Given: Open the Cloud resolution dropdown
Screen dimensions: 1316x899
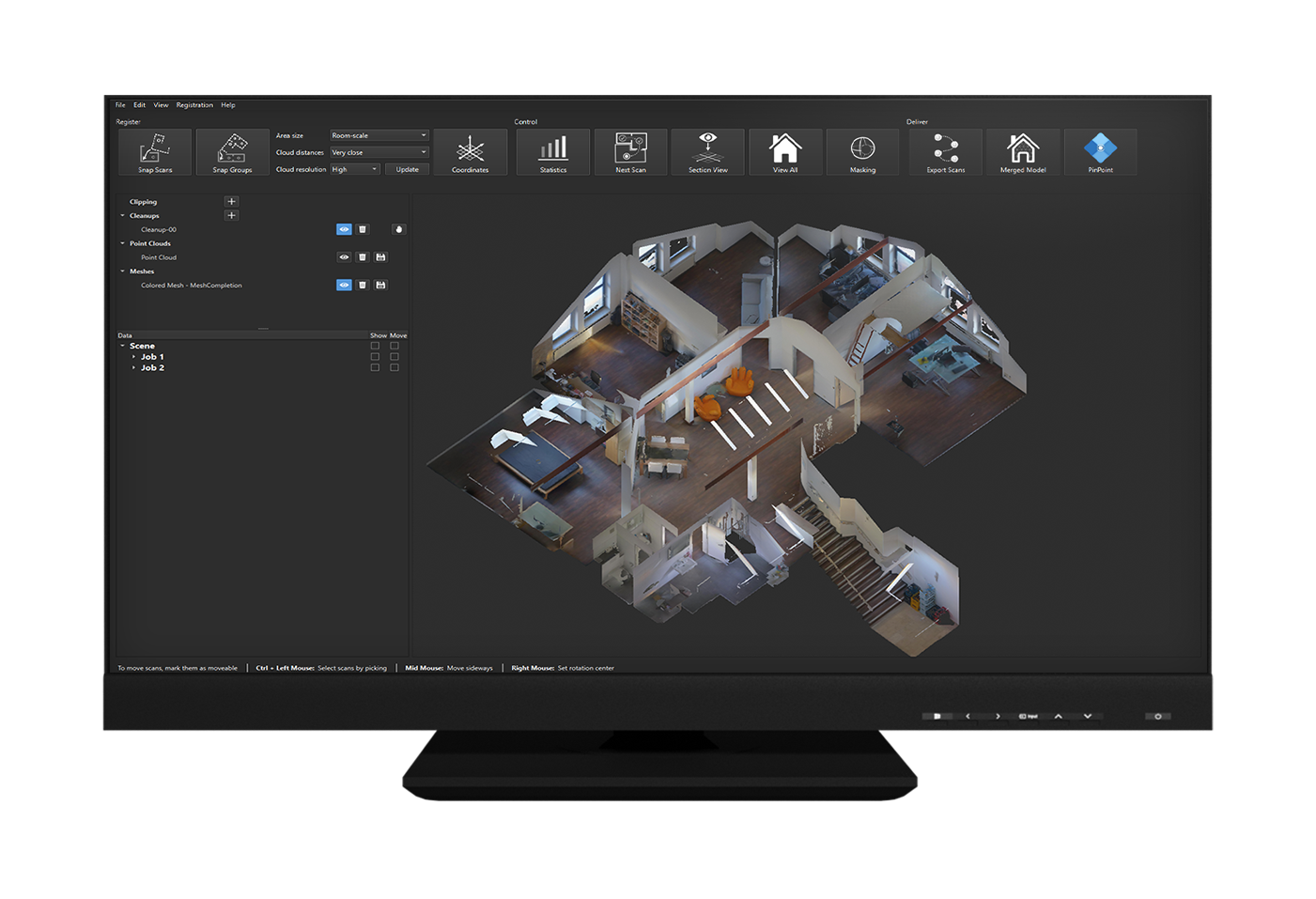Looking at the screenshot, I should [x=354, y=170].
